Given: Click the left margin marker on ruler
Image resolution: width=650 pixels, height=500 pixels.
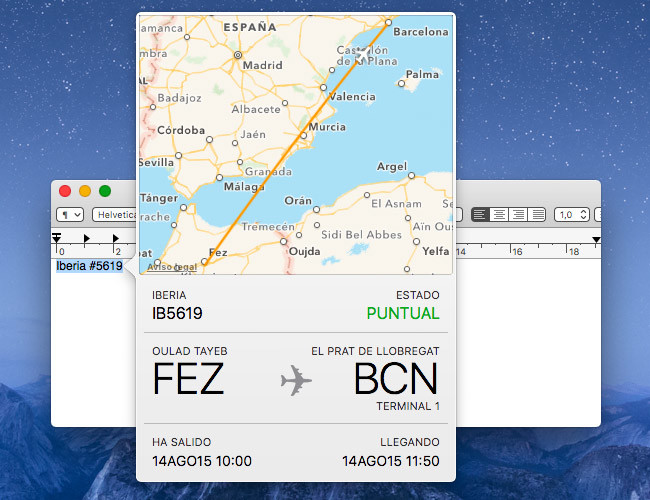Looking at the screenshot, I should click(x=57, y=238).
